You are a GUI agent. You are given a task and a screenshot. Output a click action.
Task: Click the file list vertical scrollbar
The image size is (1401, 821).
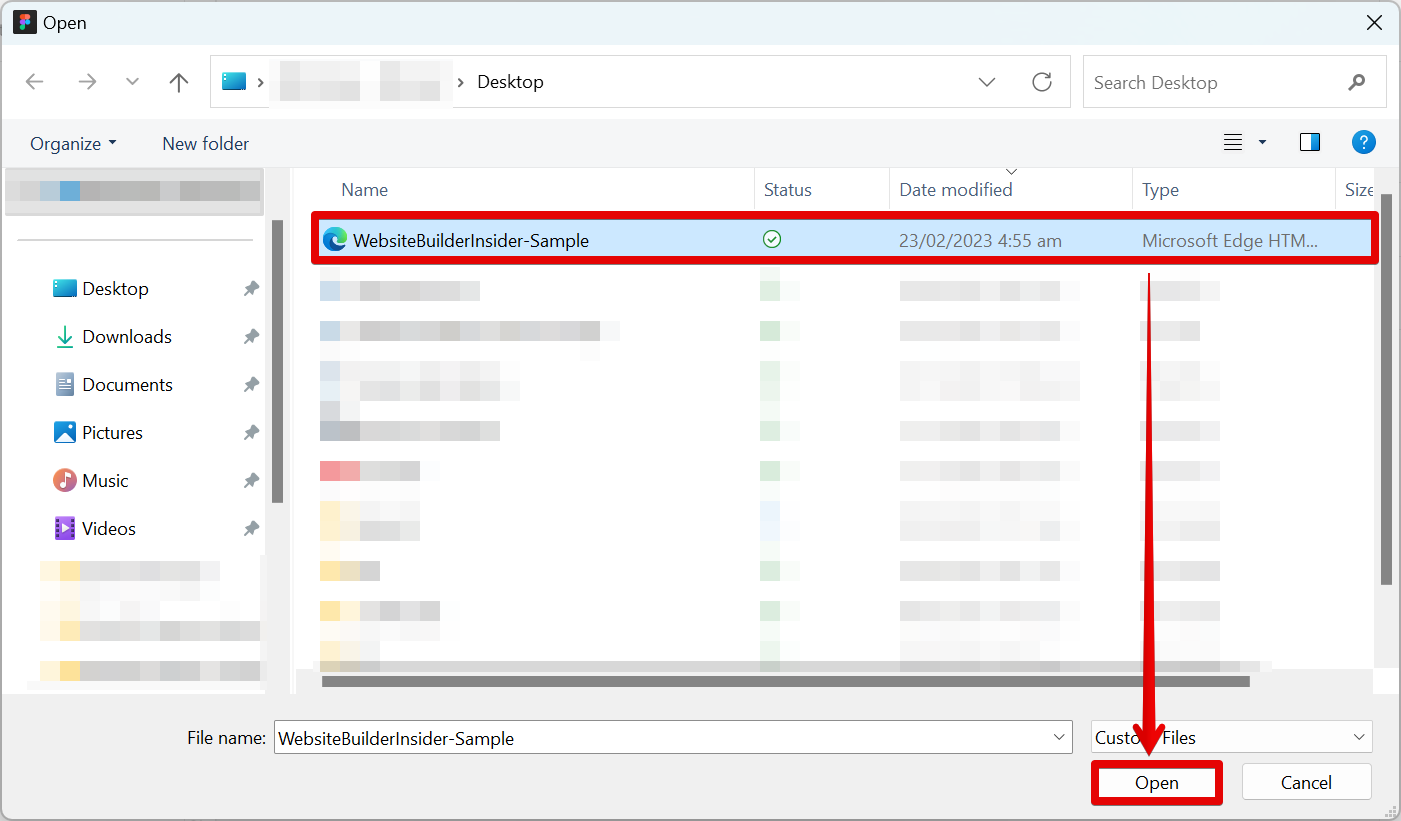pyautogui.click(x=1386, y=390)
